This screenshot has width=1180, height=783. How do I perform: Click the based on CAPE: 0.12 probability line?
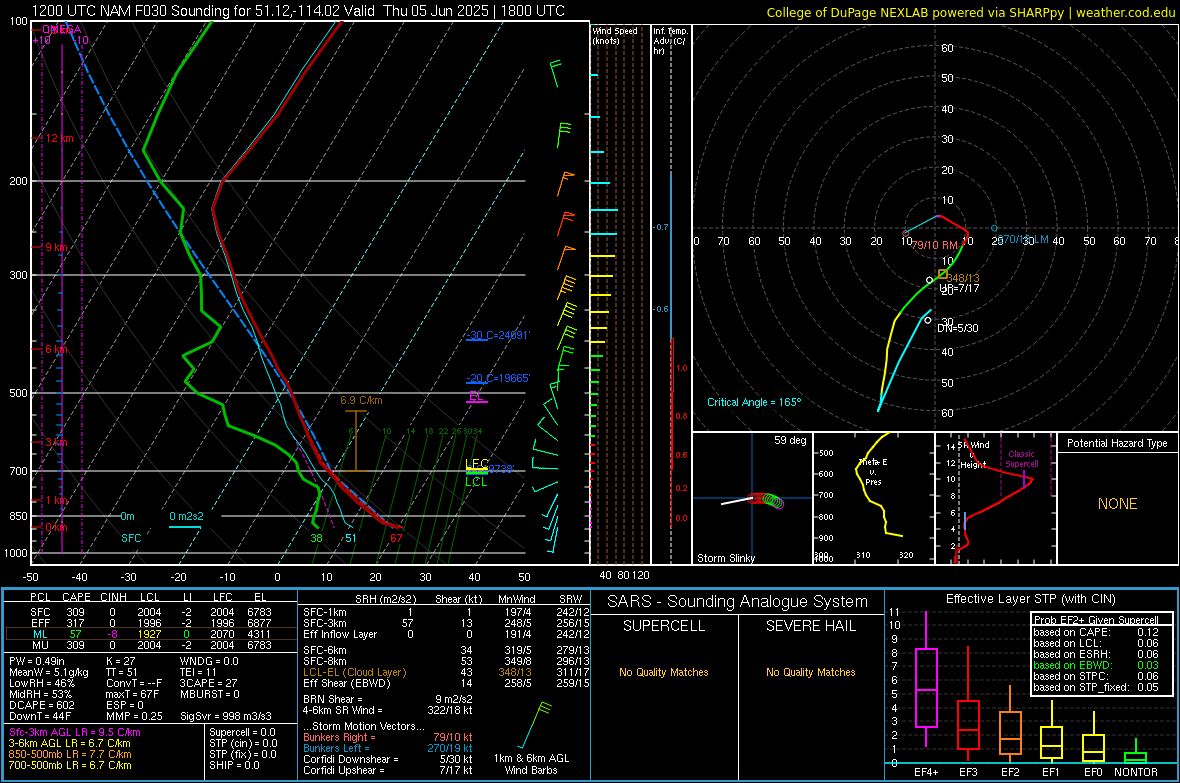pyautogui.click(x=1096, y=632)
